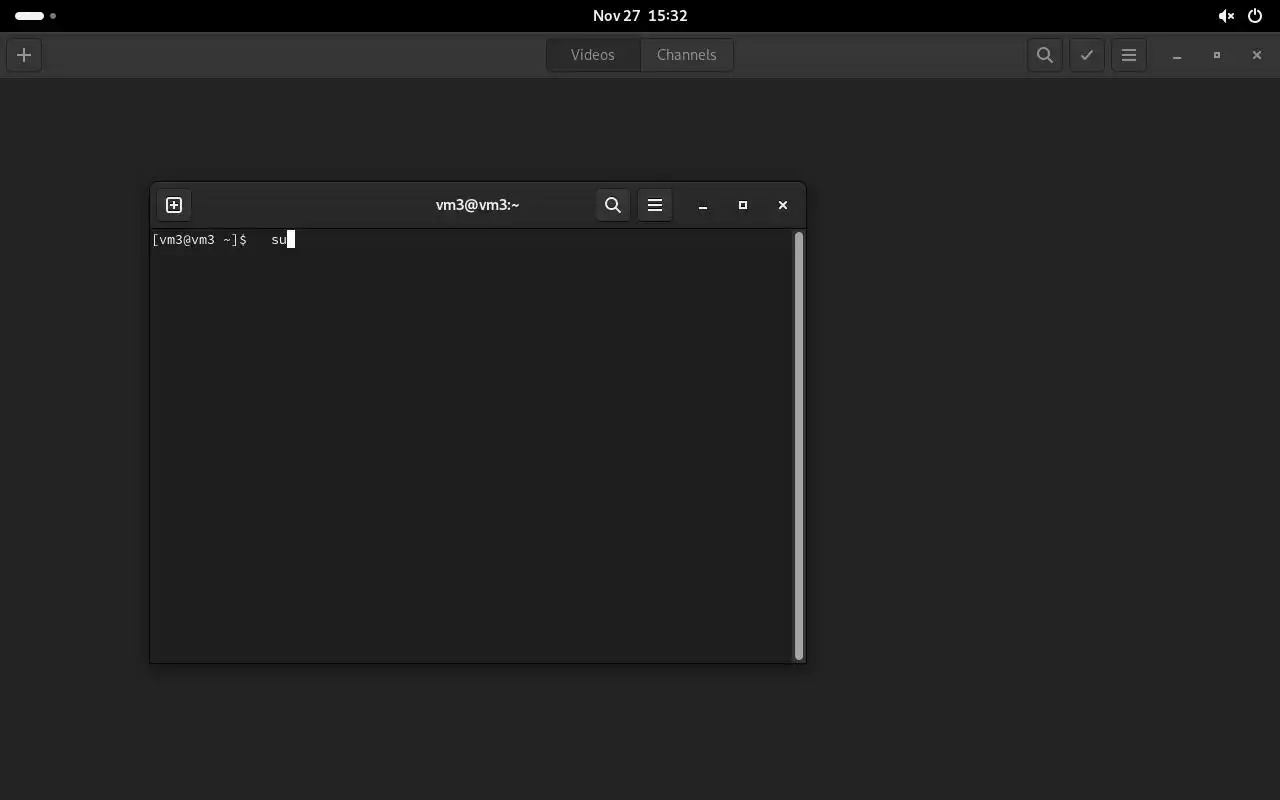Screen dimensions: 1280x800
Task: Switch to the Channels tab
Action: coord(687,55)
